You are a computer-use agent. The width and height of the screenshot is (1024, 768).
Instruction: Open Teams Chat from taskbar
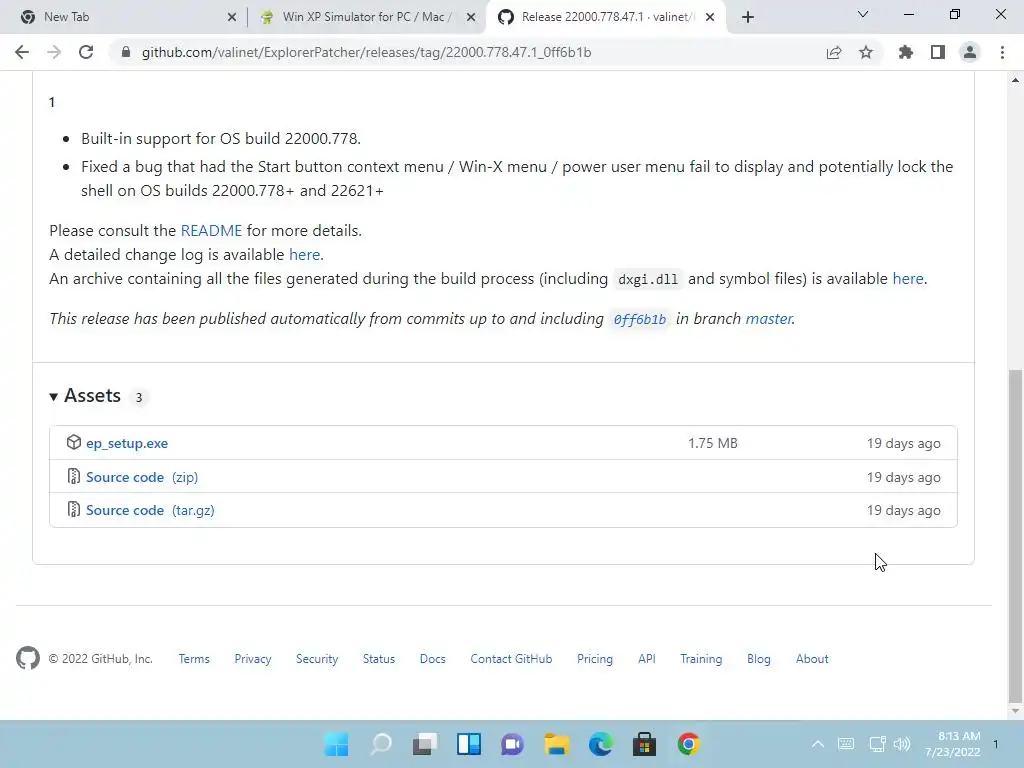pyautogui.click(x=513, y=744)
